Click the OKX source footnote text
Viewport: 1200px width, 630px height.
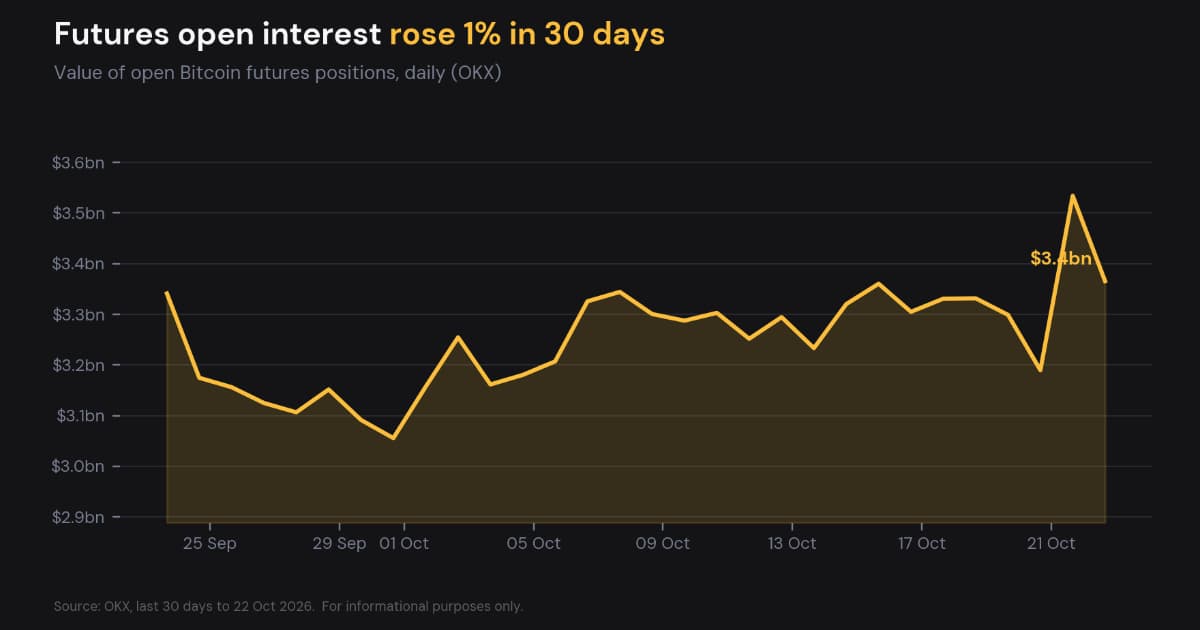289,606
